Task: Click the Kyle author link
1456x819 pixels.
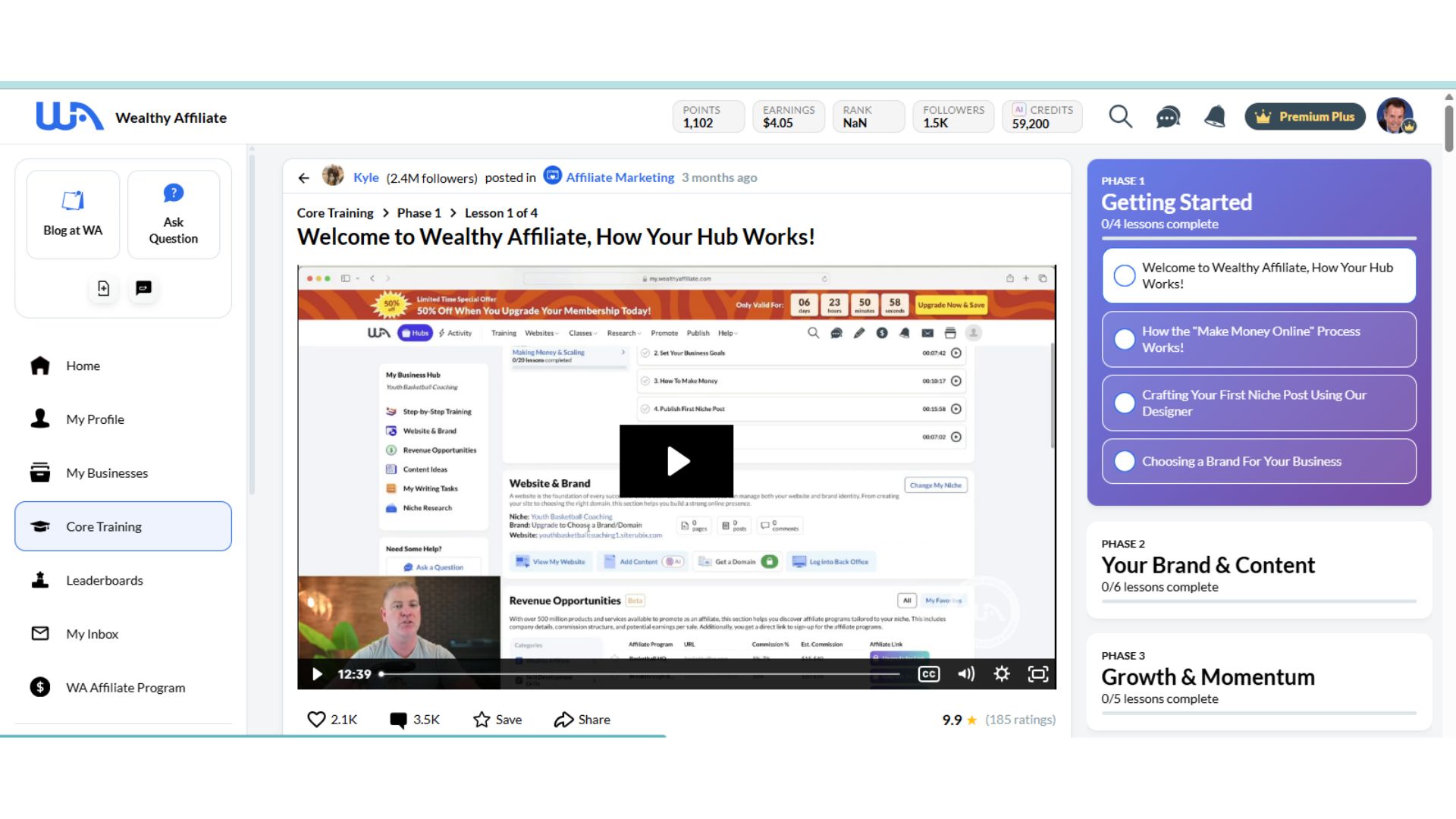Action: point(366,177)
